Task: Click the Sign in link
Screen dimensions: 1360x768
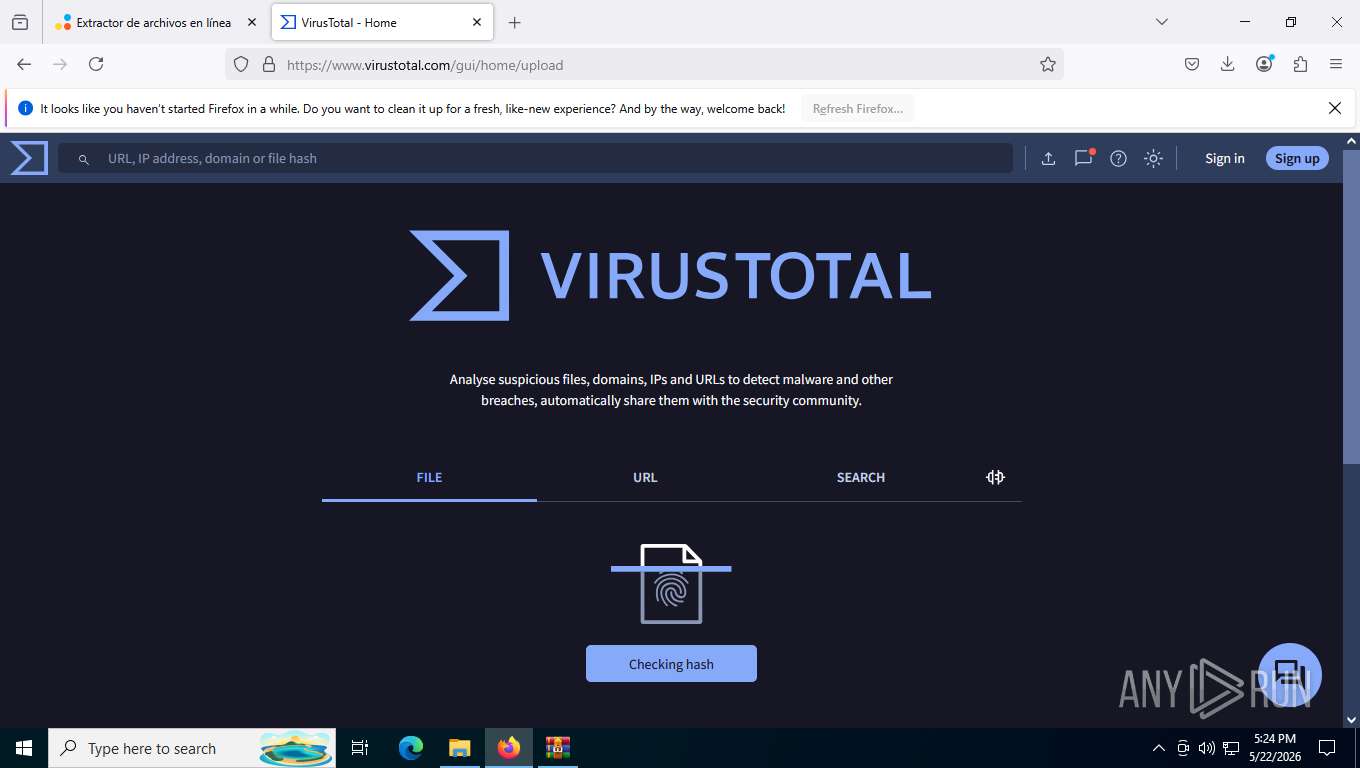Action: [x=1225, y=158]
